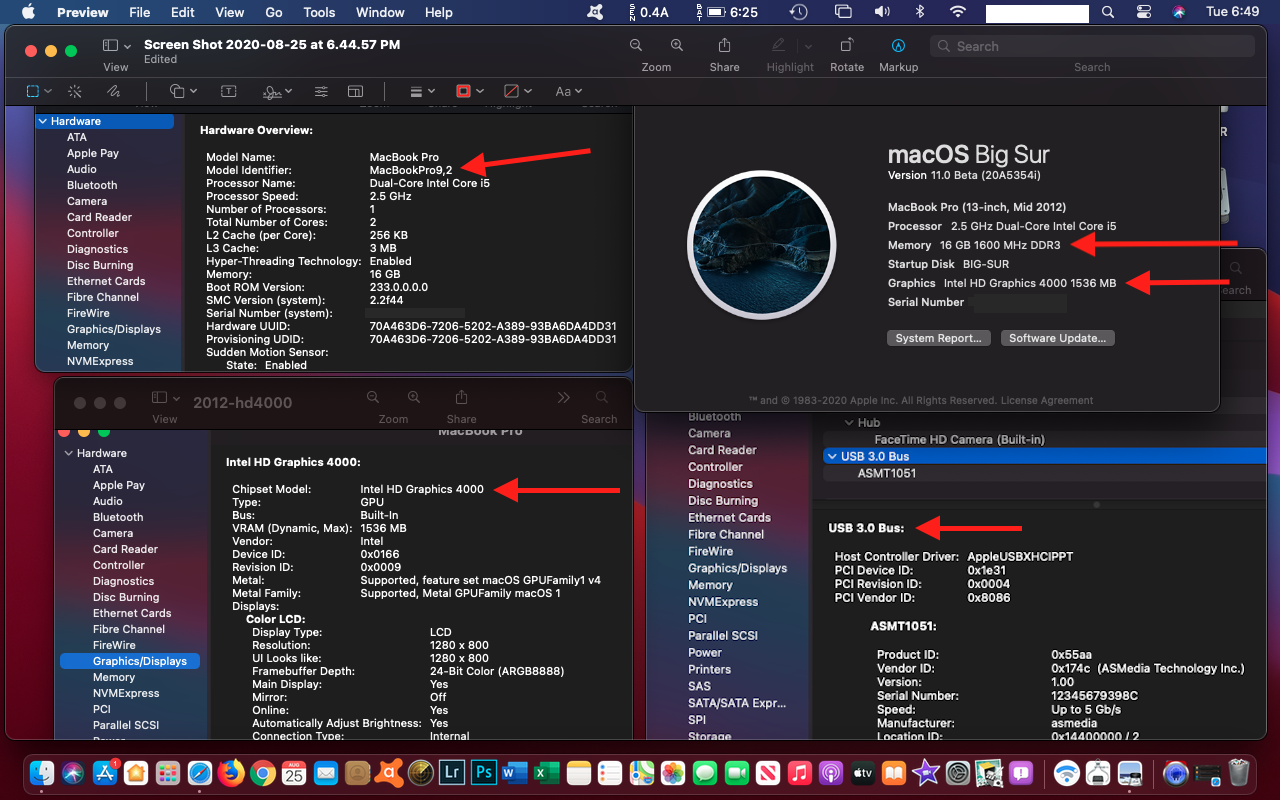Open Spotlight search in the menu bar
1280x800 pixels.
tap(1107, 12)
